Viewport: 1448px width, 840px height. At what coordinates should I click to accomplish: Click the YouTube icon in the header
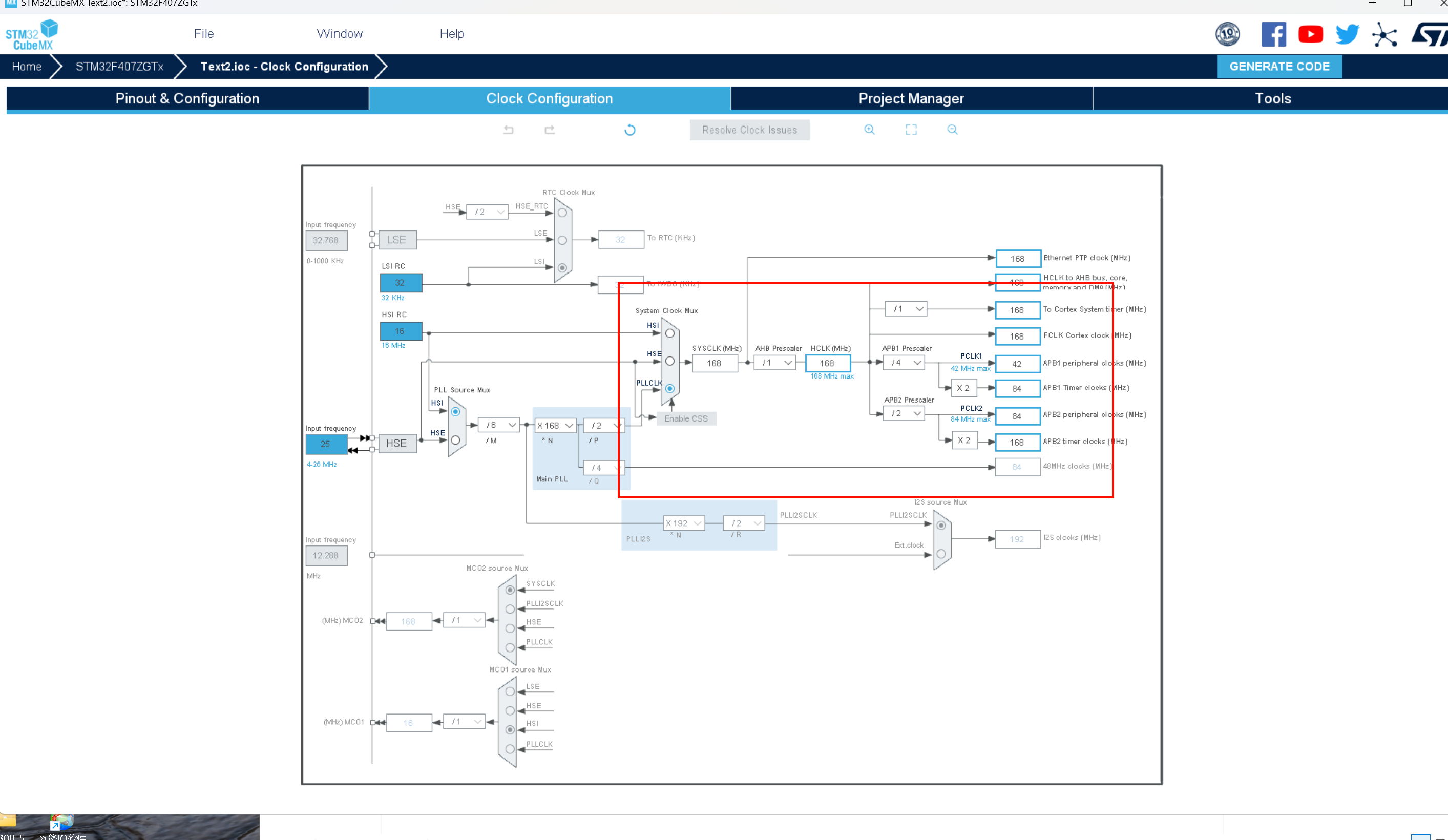pos(1311,34)
